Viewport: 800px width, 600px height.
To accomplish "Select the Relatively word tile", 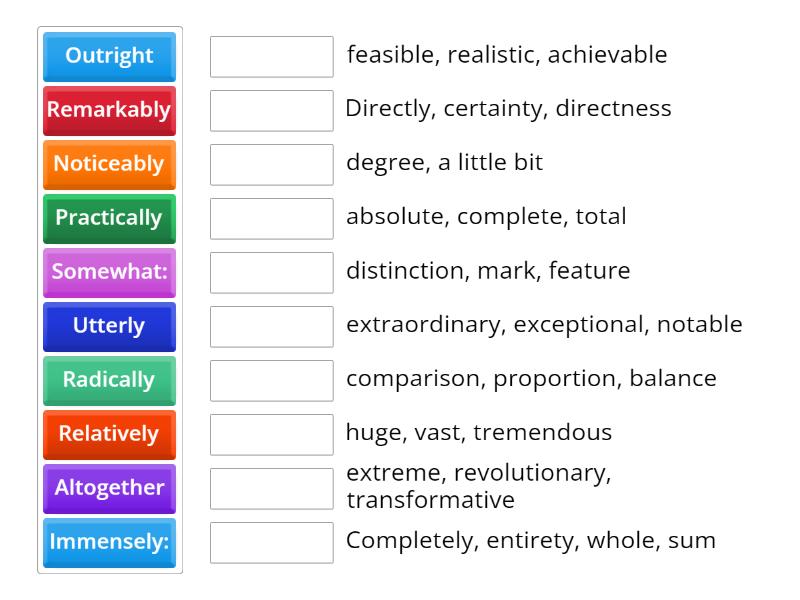I will 108,434.
